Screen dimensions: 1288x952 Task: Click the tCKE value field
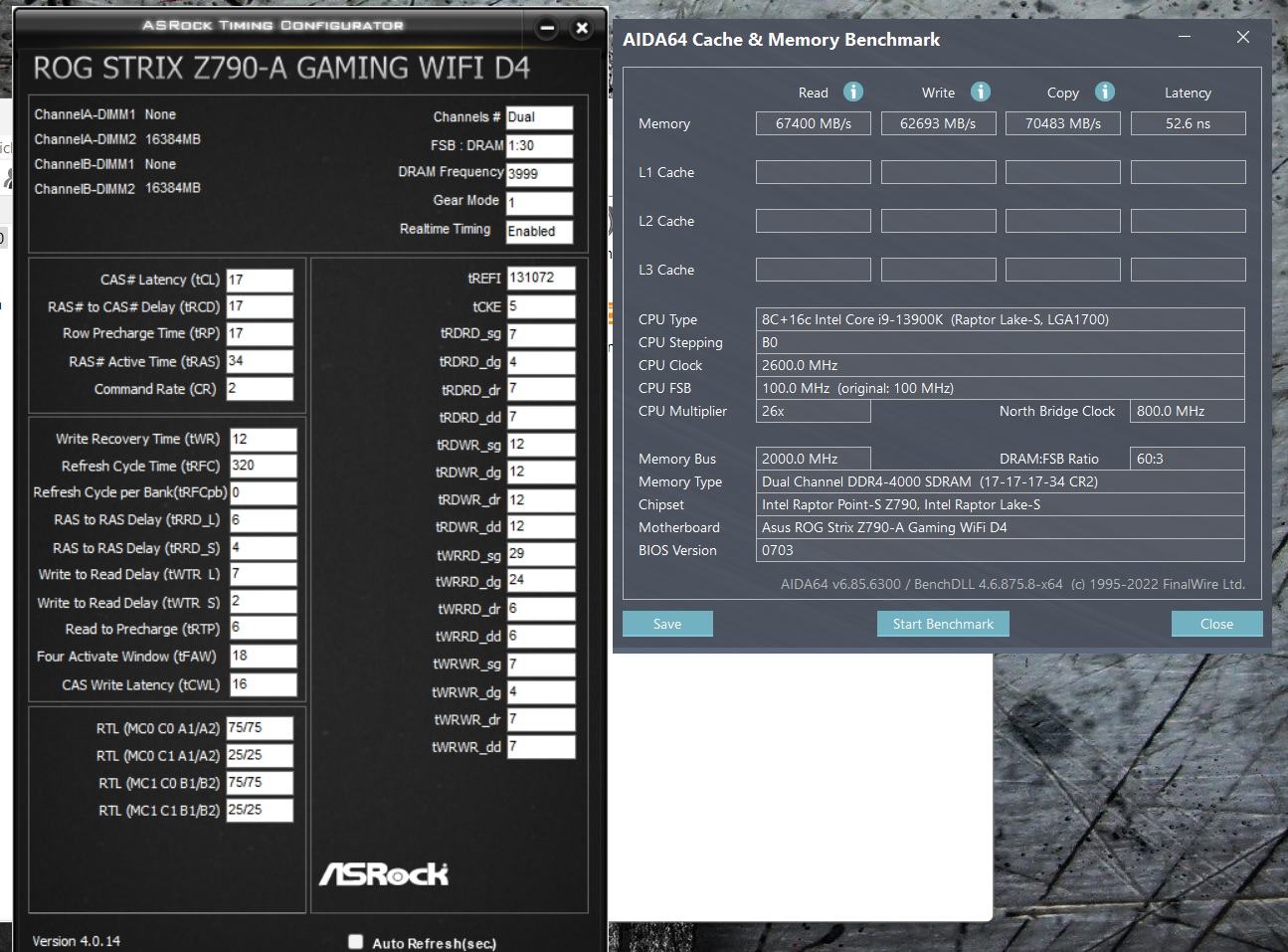click(x=541, y=306)
